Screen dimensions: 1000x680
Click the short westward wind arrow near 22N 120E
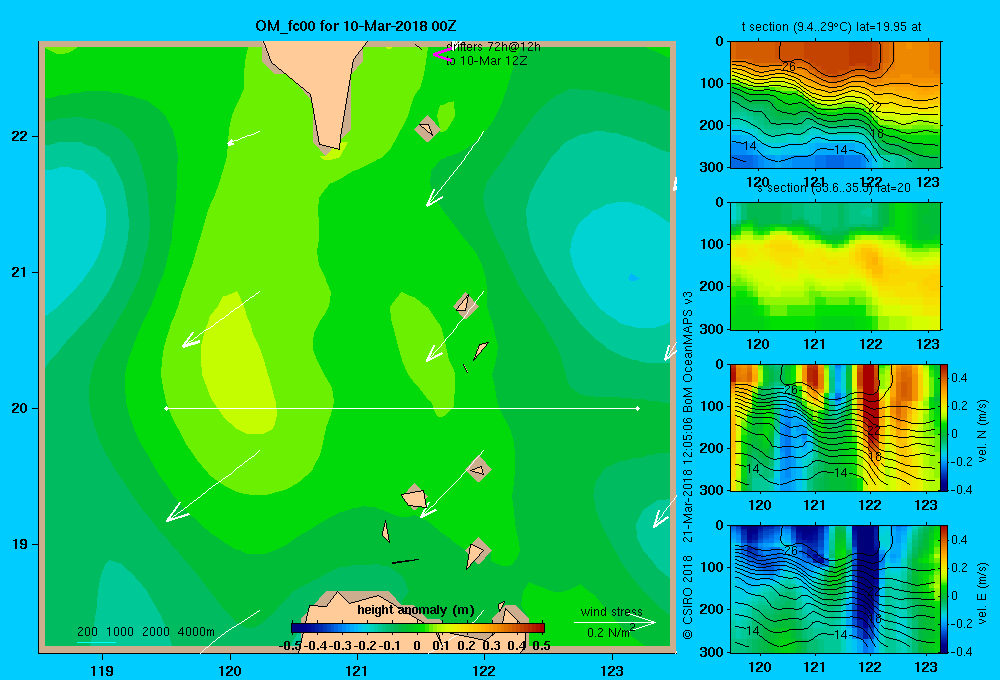(x=244, y=138)
